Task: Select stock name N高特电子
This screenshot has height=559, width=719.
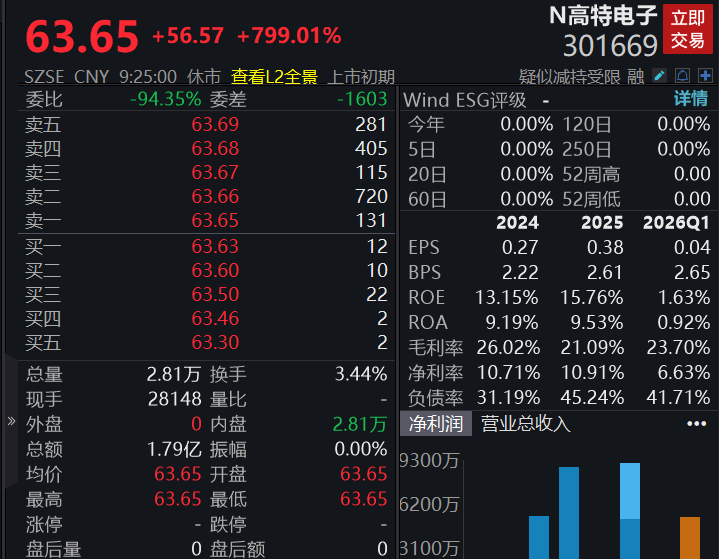Action: (x=603, y=16)
